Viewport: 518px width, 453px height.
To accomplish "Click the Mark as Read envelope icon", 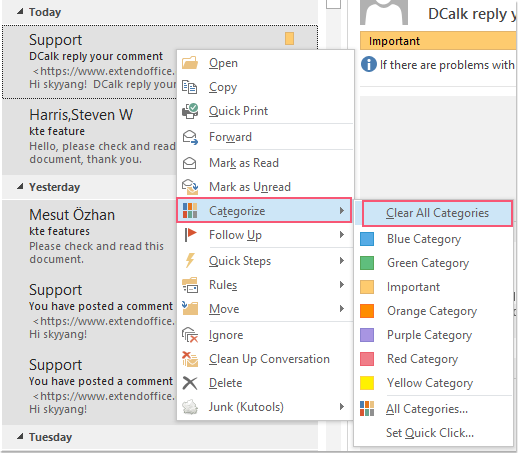I will point(190,163).
